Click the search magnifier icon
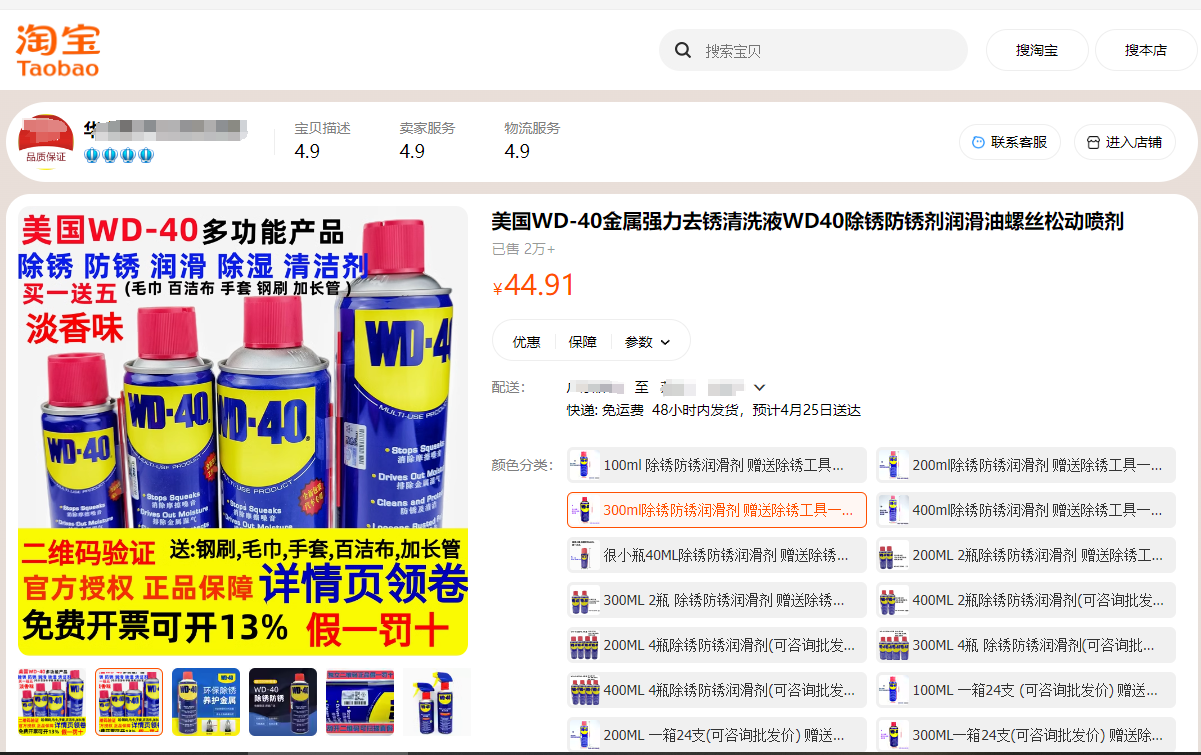The image size is (1201, 755). [683, 50]
